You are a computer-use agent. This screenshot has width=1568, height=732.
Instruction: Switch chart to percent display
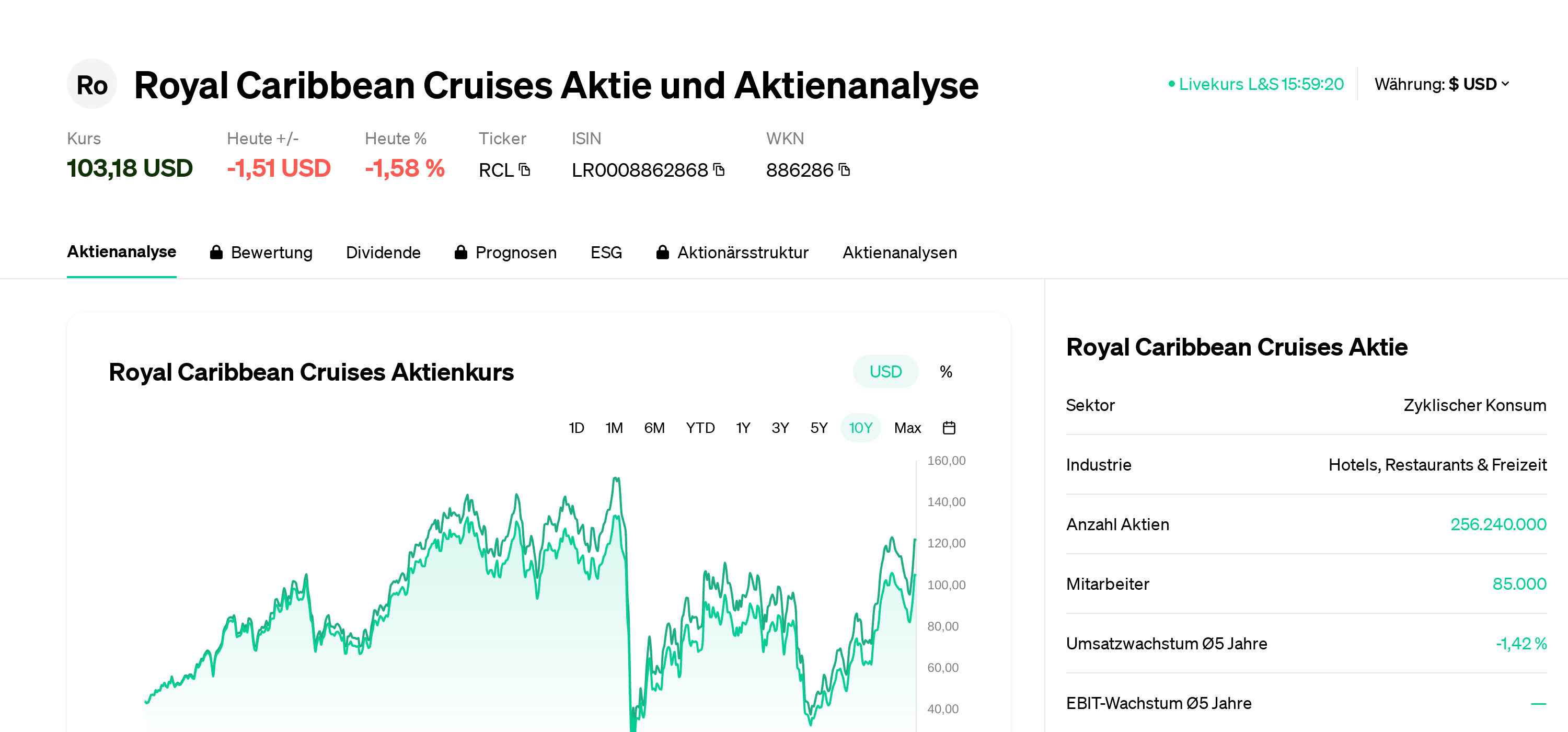[946, 371]
